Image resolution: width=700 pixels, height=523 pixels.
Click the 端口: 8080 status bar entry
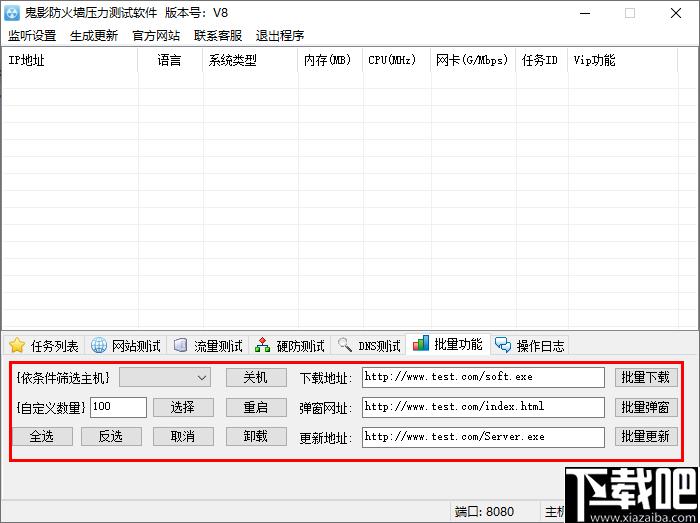coord(484,511)
